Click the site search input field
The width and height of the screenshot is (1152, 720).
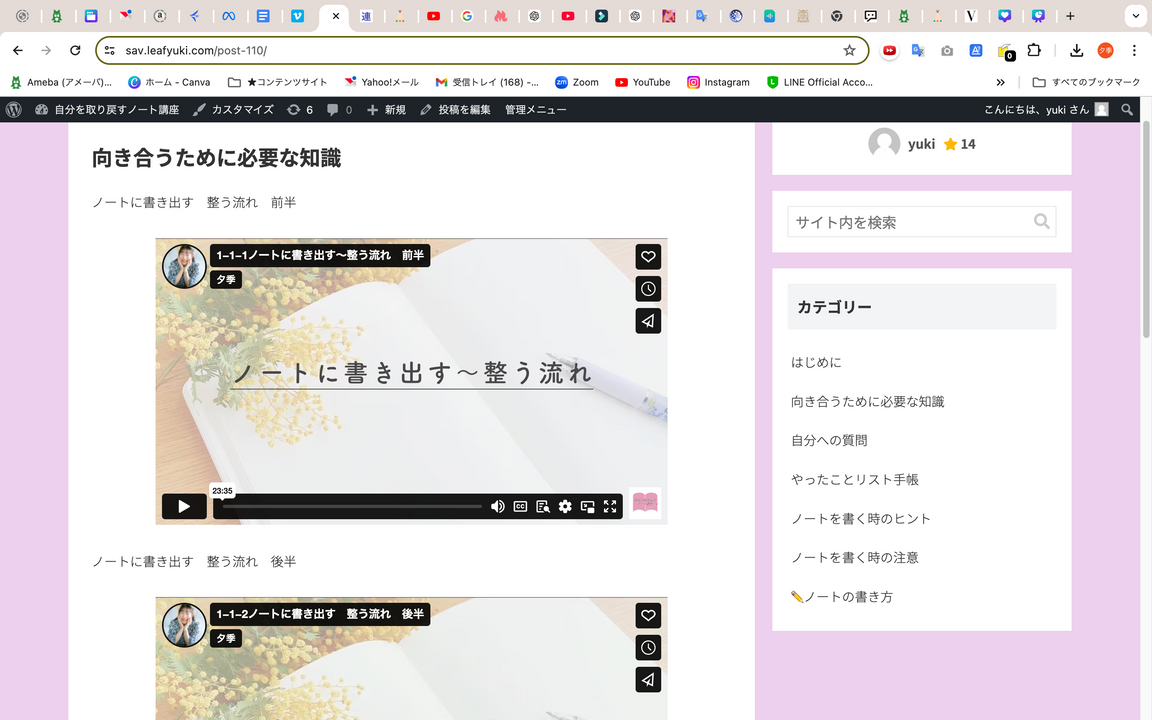click(x=908, y=222)
